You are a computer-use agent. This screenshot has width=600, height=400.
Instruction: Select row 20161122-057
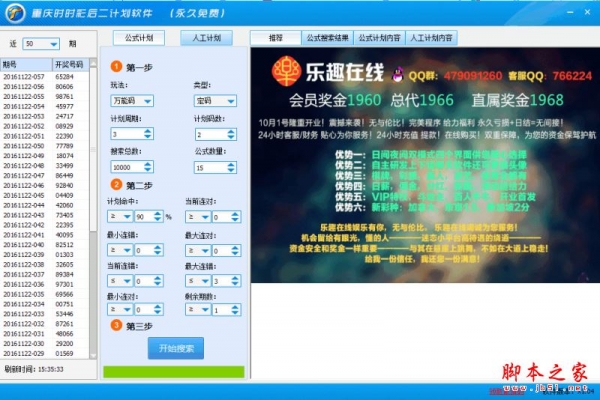tap(44, 77)
